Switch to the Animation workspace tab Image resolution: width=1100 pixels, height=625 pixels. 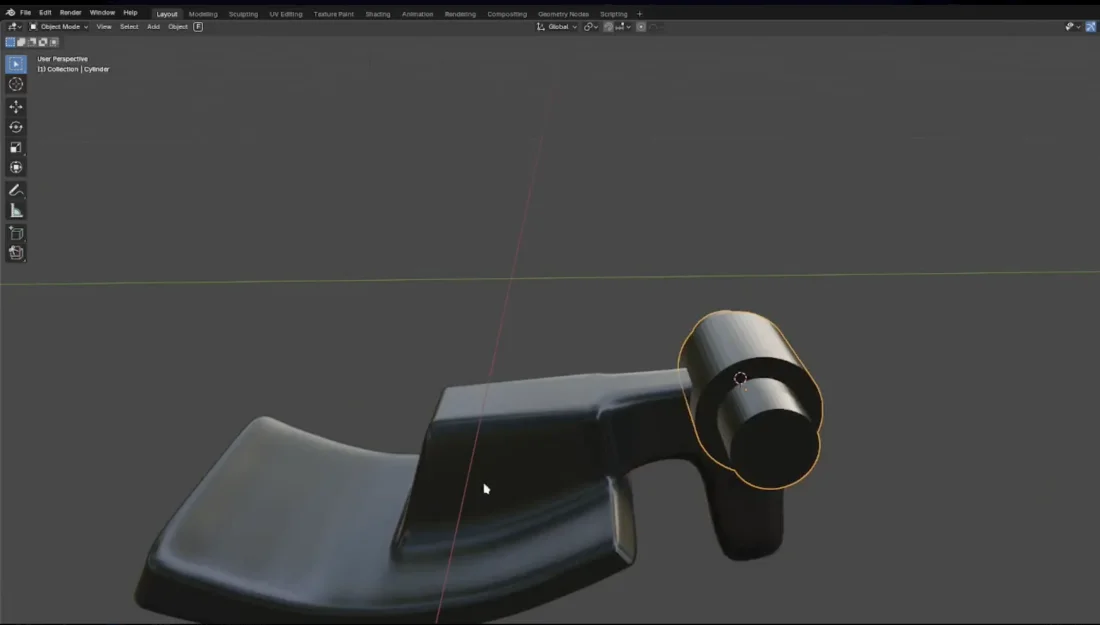click(x=417, y=14)
